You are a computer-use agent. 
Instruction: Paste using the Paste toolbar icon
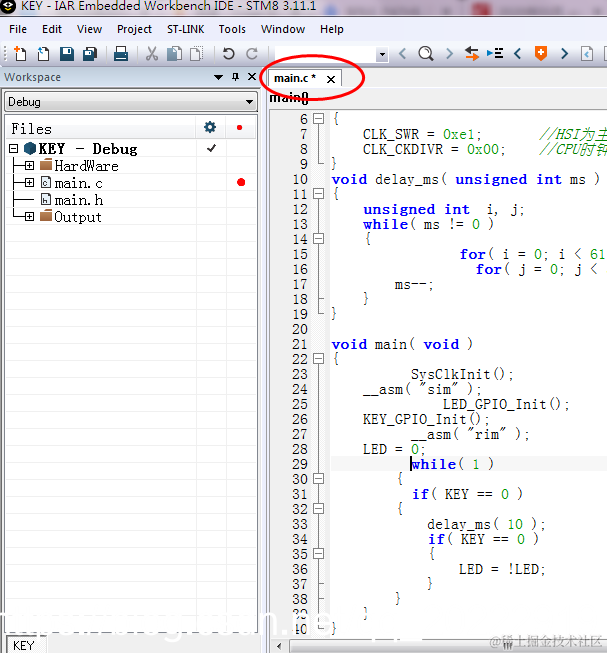pyautogui.click(x=196, y=54)
